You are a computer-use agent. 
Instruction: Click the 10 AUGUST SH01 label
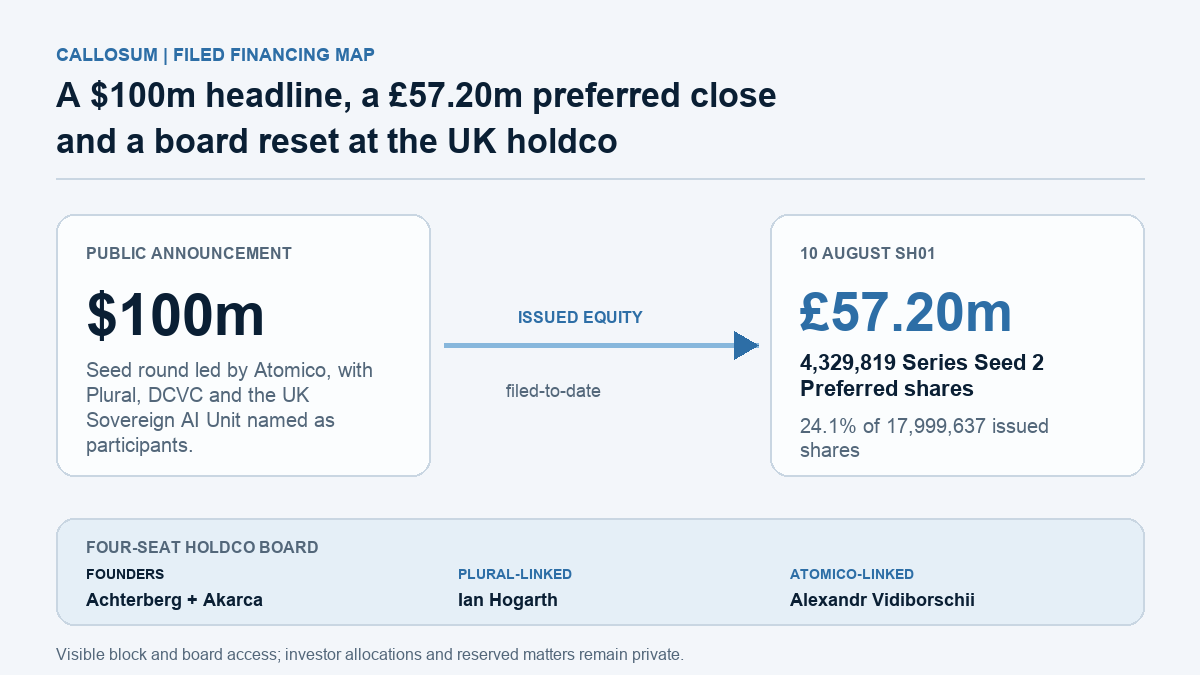[x=868, y=254]
